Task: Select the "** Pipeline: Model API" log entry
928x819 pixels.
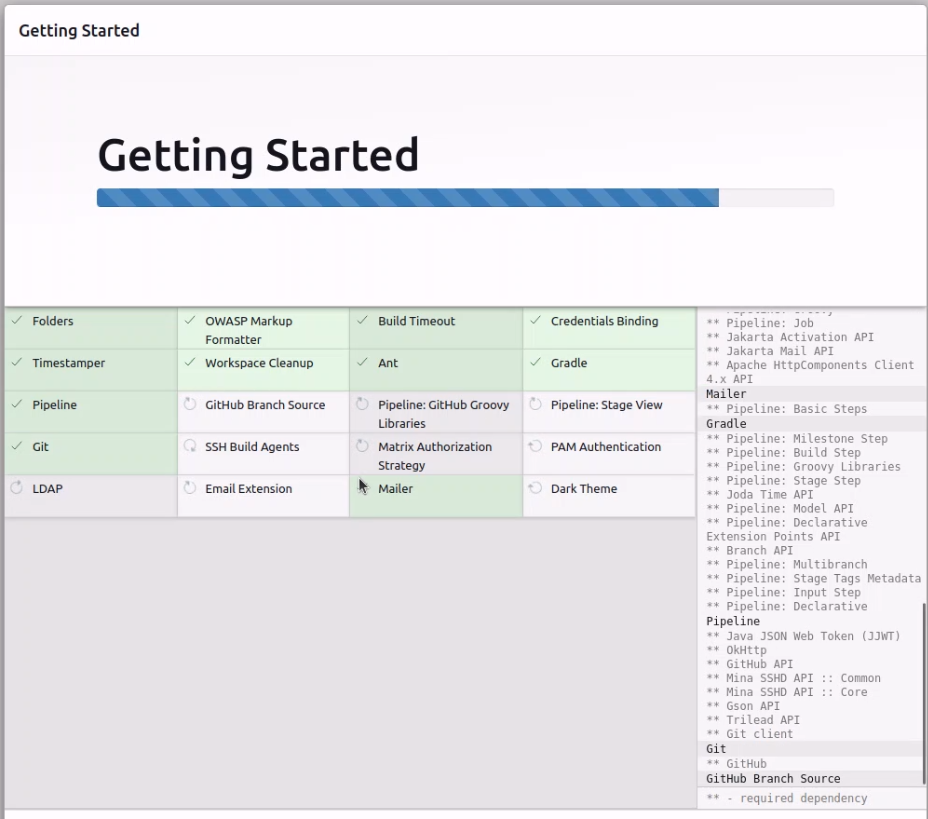Action: [780, 508]
